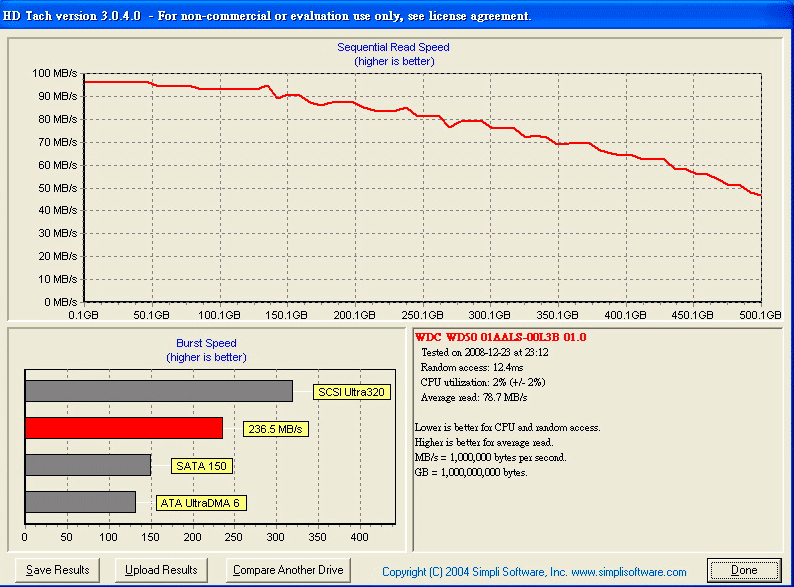Click the 236.5 MB/s yellow label

pos(275,429)
